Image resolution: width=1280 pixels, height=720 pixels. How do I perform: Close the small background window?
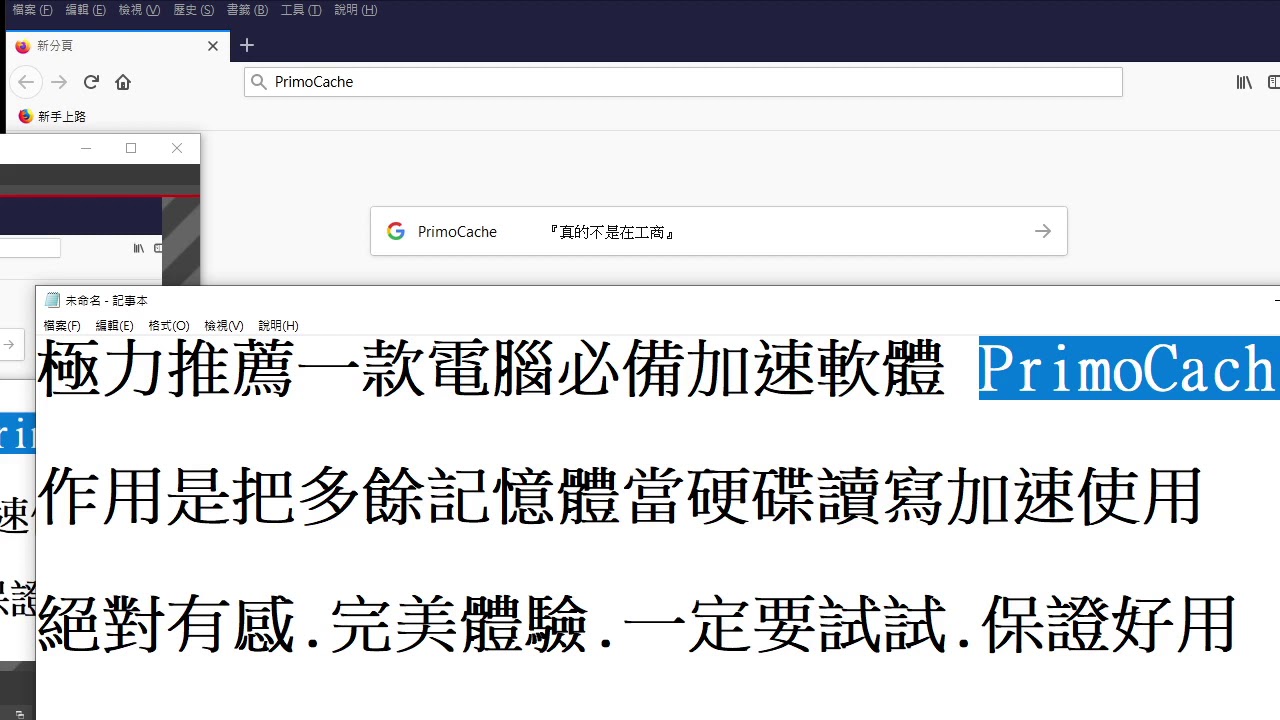[x=177, y=148]
